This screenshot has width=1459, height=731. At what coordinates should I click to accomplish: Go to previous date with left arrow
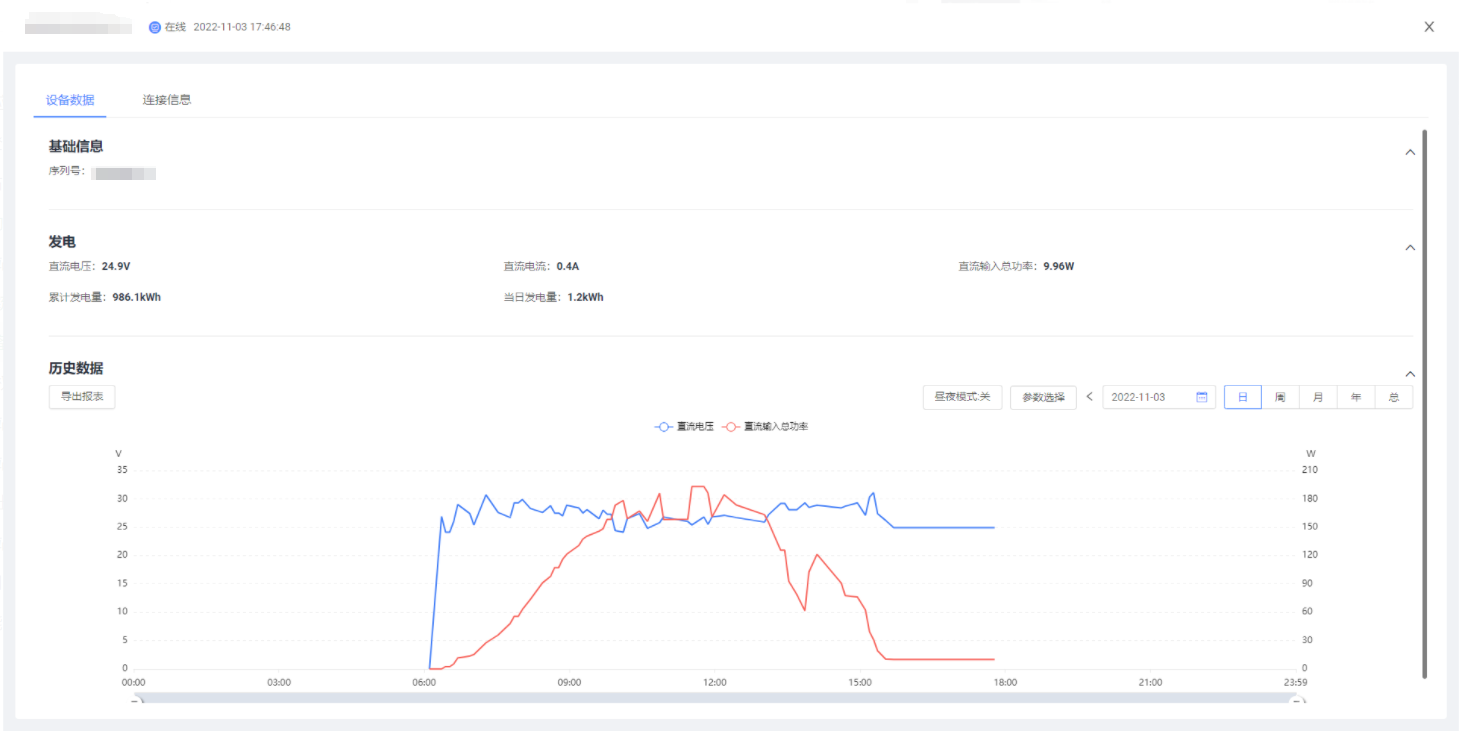tap(1089, 397)
